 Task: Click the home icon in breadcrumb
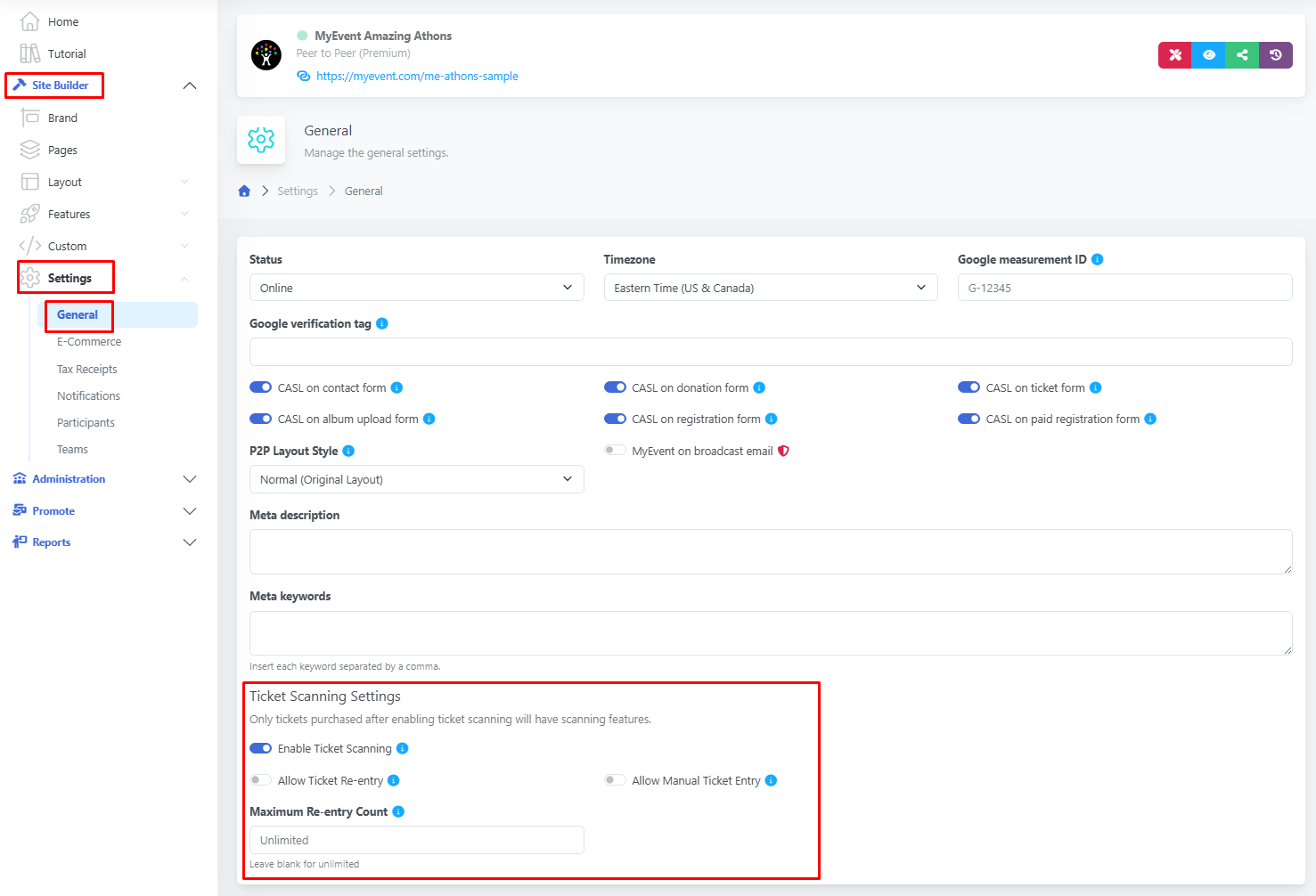(x=244, y=191)
